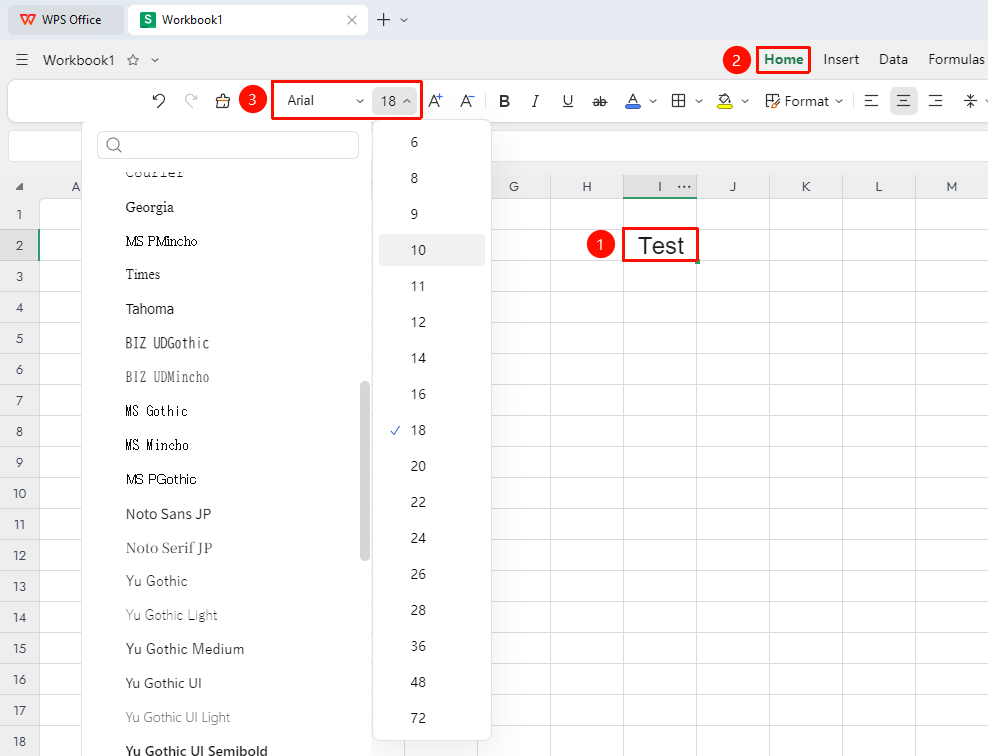Screen dimensions: 988x756
Task: Select font size 72
Action: pyautogui.click(x=418, y=718)
